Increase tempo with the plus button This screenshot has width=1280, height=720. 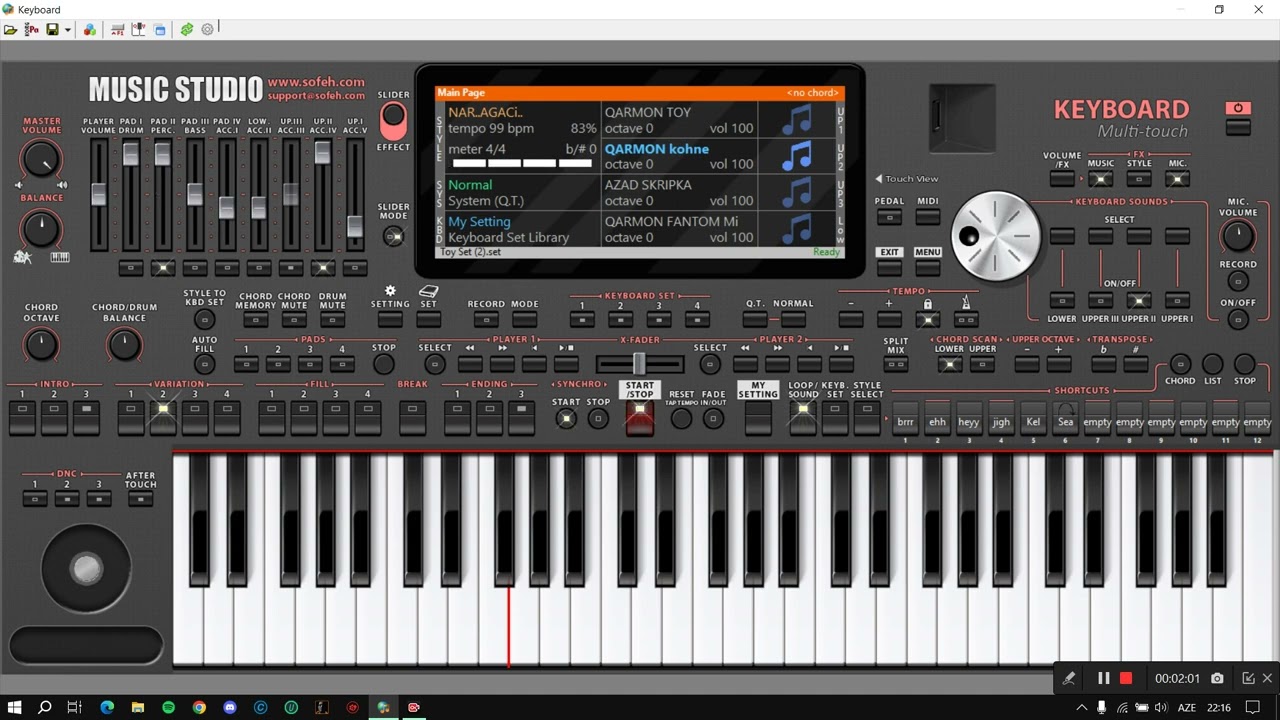click(x=889, y=320)
